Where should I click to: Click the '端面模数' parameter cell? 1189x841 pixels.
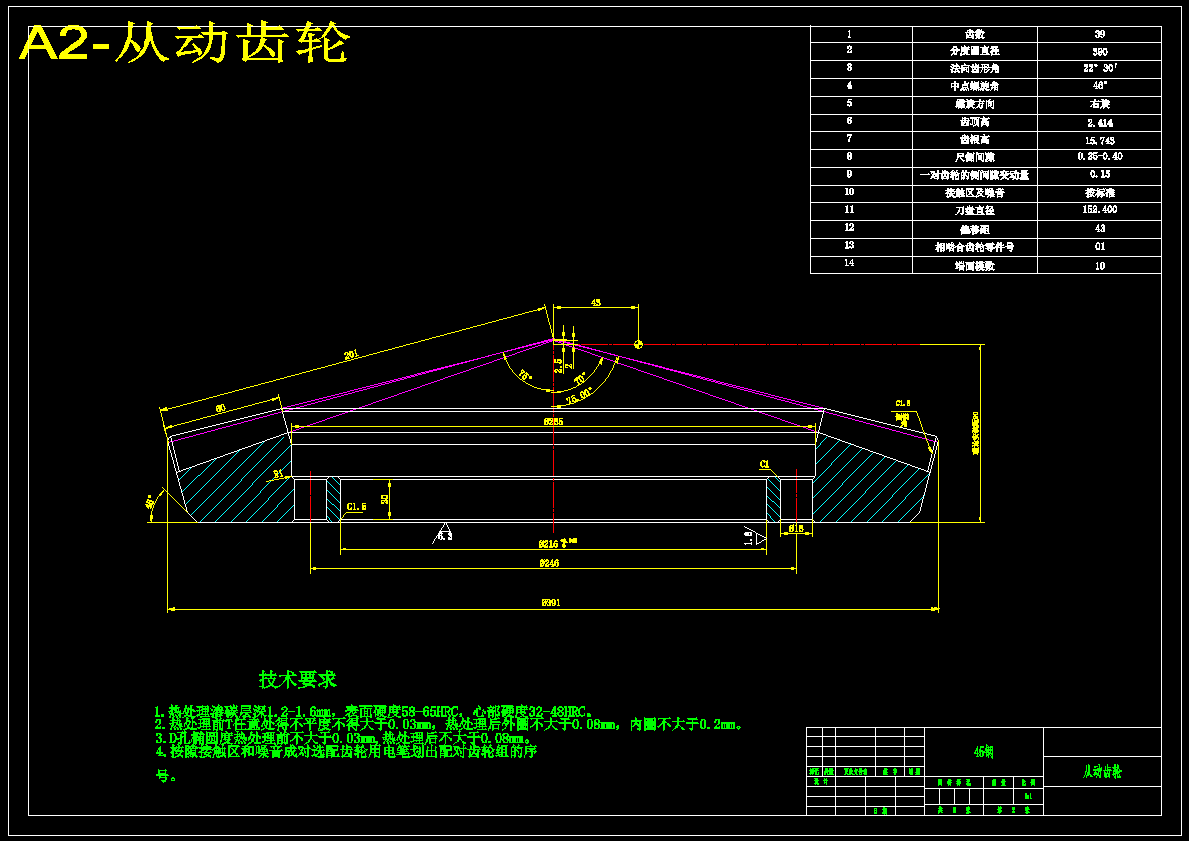pyautogui.click(x=974, y=265)
